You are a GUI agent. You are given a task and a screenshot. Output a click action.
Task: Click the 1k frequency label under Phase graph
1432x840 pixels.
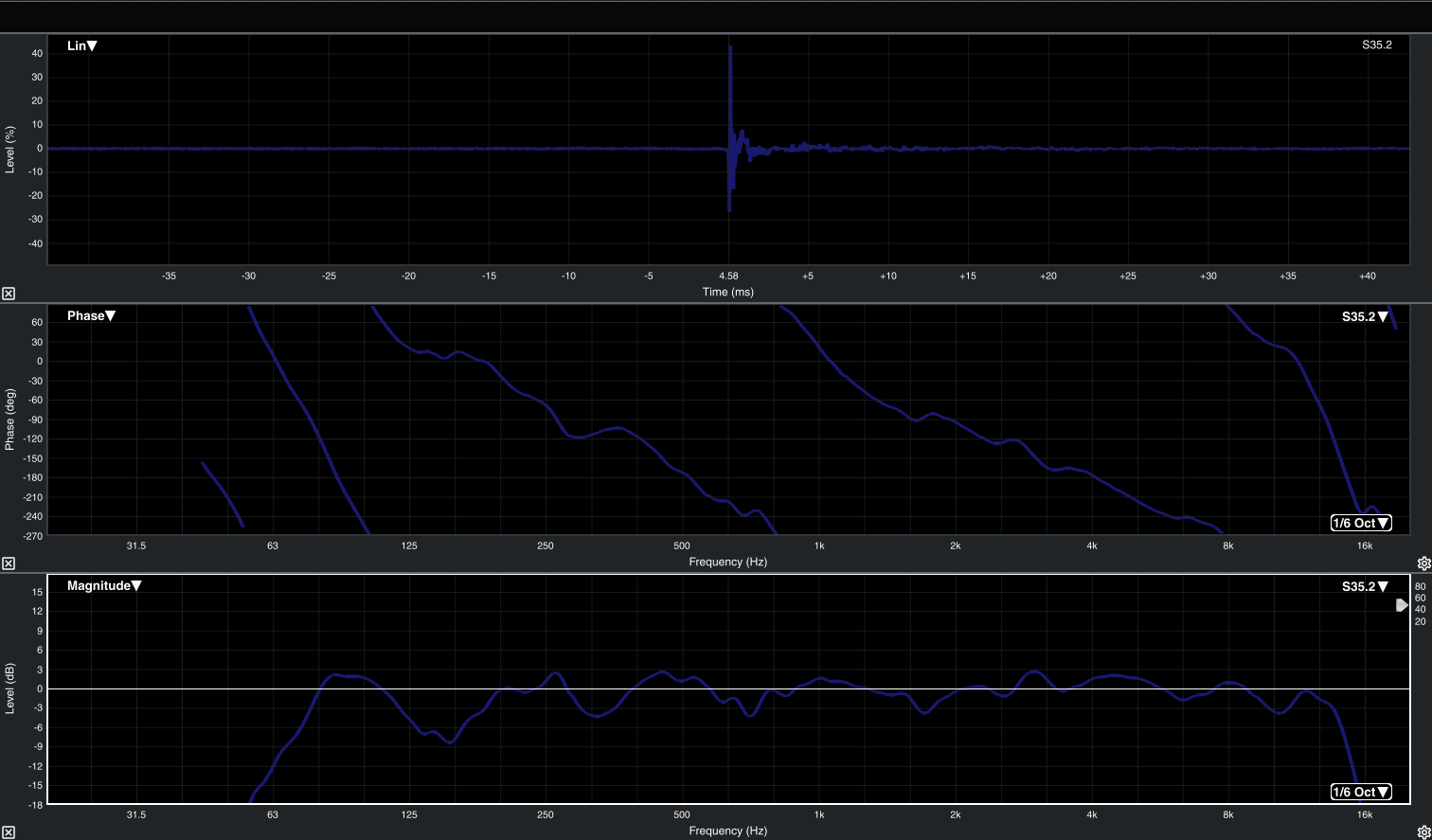click(x=819, y=546)
